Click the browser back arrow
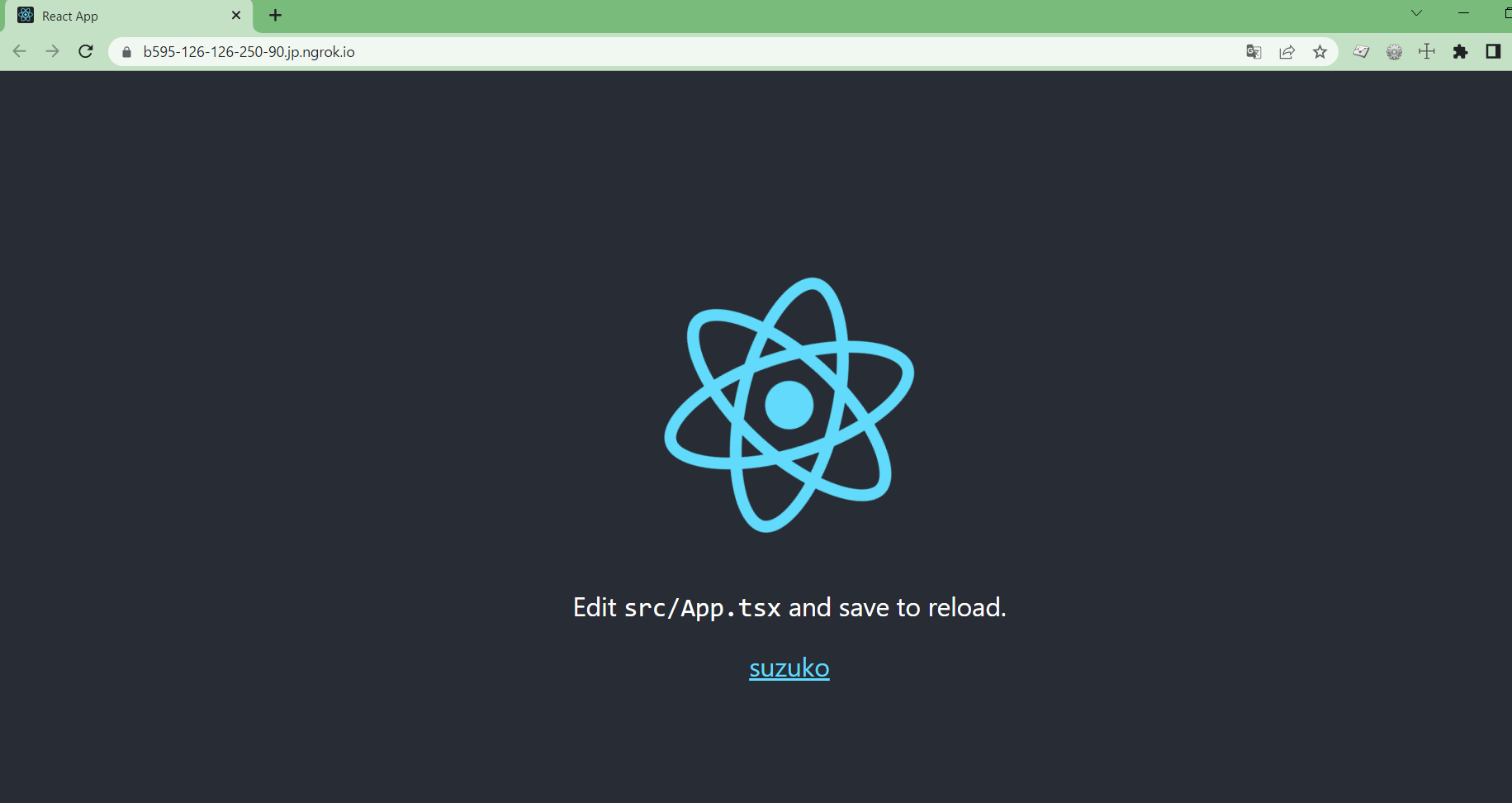The width and height of the screenshot is (1512, 803). coord(20,51)
